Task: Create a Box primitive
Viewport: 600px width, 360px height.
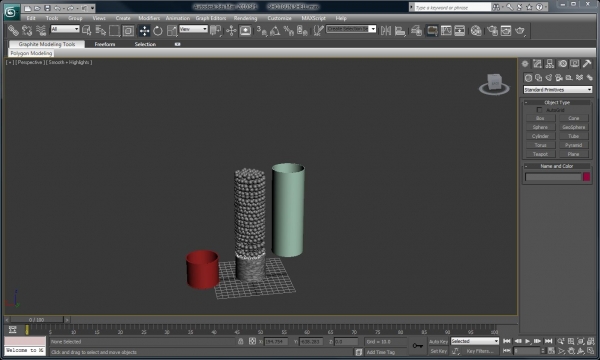Action: coord(540,118)
